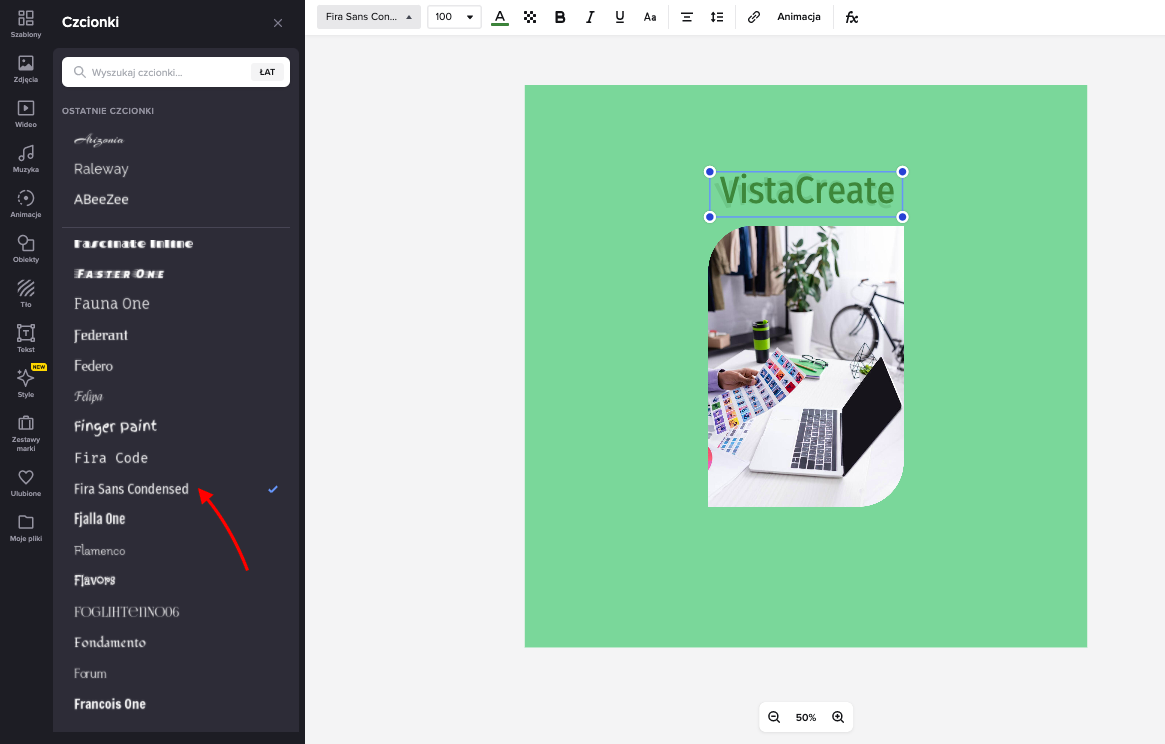Click the ŁAT script filter button
The width and height of the screenshot is (1165, 744).
[x=267, y=72]
